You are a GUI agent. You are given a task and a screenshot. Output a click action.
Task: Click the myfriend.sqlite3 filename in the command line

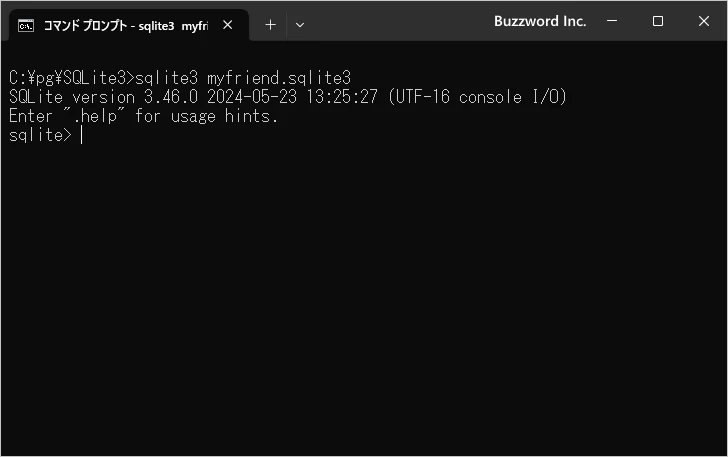coord(279,77)
